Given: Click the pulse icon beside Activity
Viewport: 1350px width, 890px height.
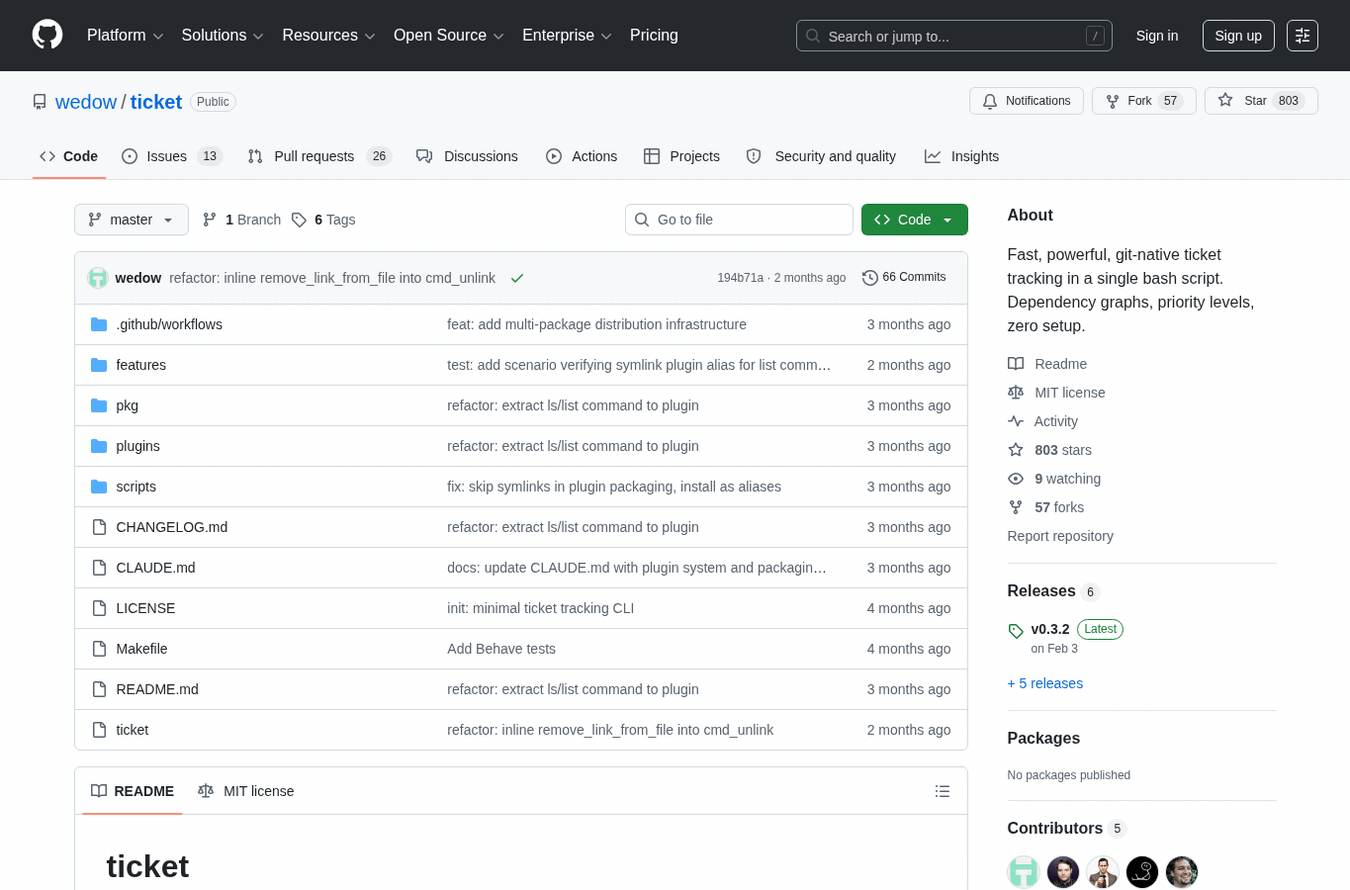Looking at the screenshot, I should tap(1016, 421).
